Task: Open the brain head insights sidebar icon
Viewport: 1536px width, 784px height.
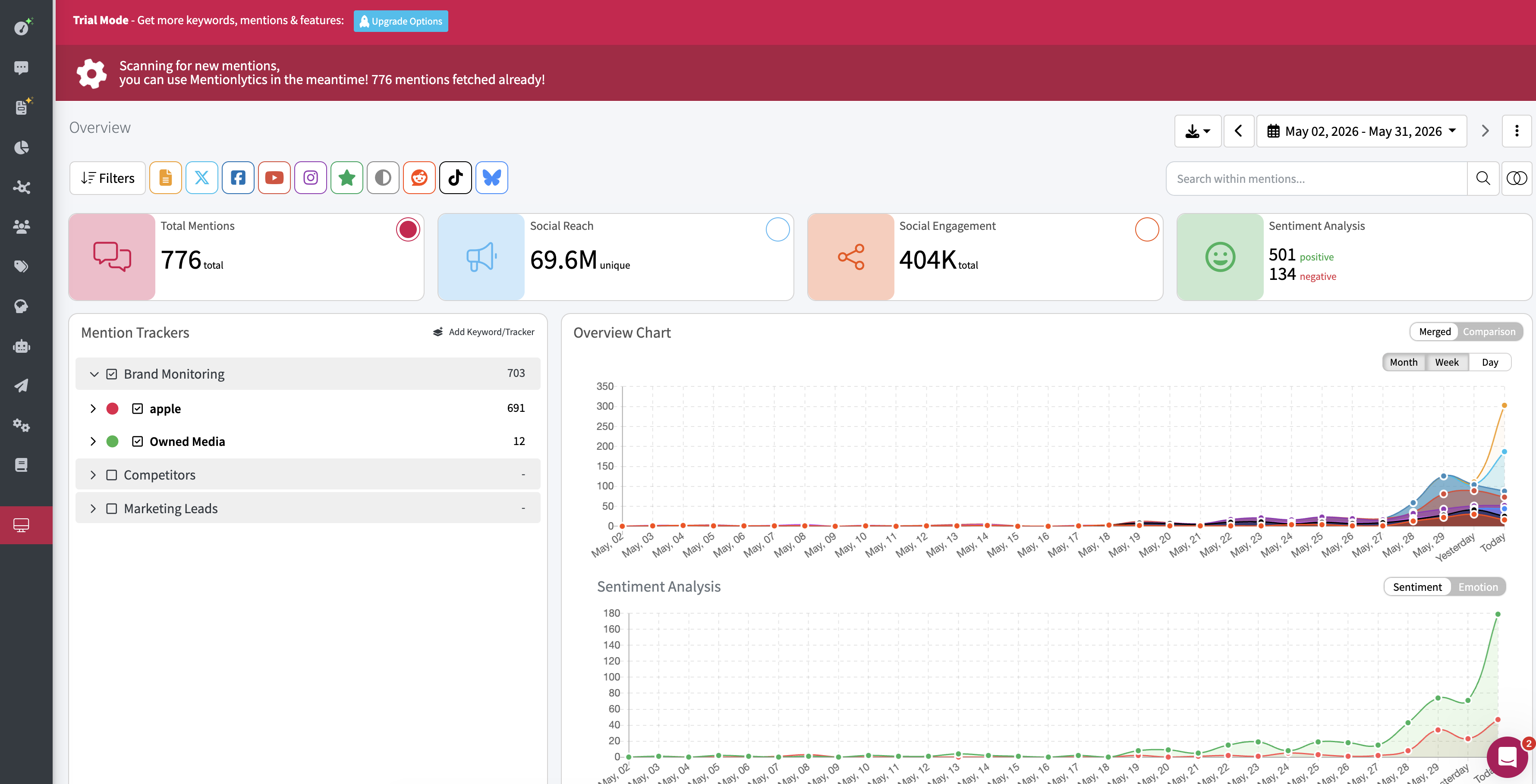Action: click(22, 307)
